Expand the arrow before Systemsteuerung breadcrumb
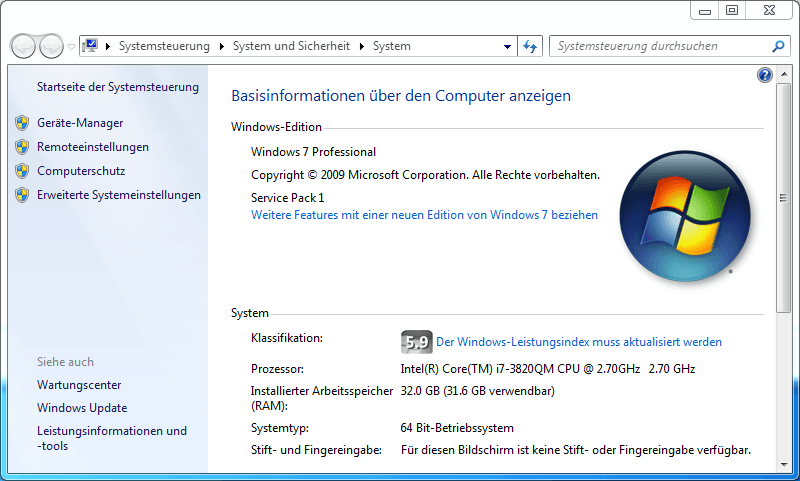Viewport: 800px width, 481px height. pos(108,46)
